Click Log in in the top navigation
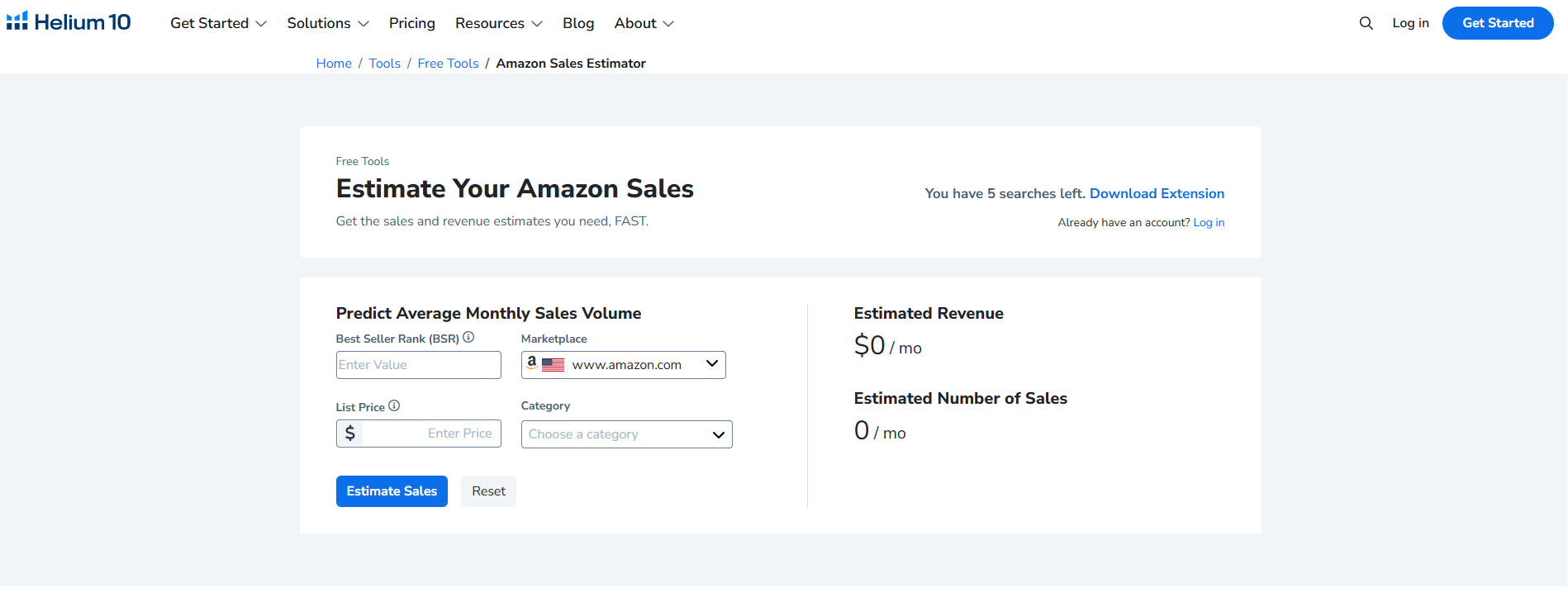The height and width of the screenshot is (597, 1568). coord(1410,23)
